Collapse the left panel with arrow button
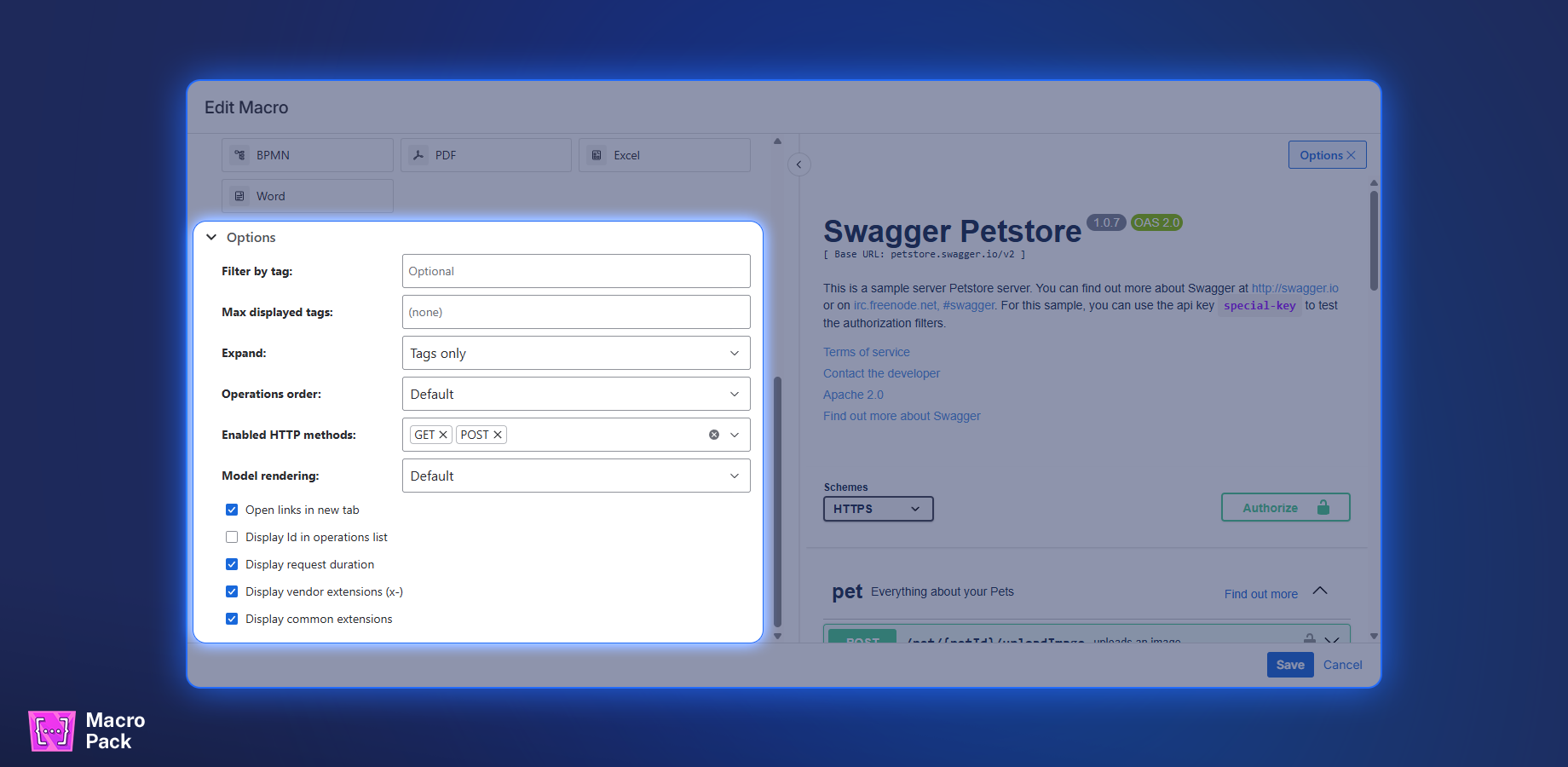 [799, 164]
